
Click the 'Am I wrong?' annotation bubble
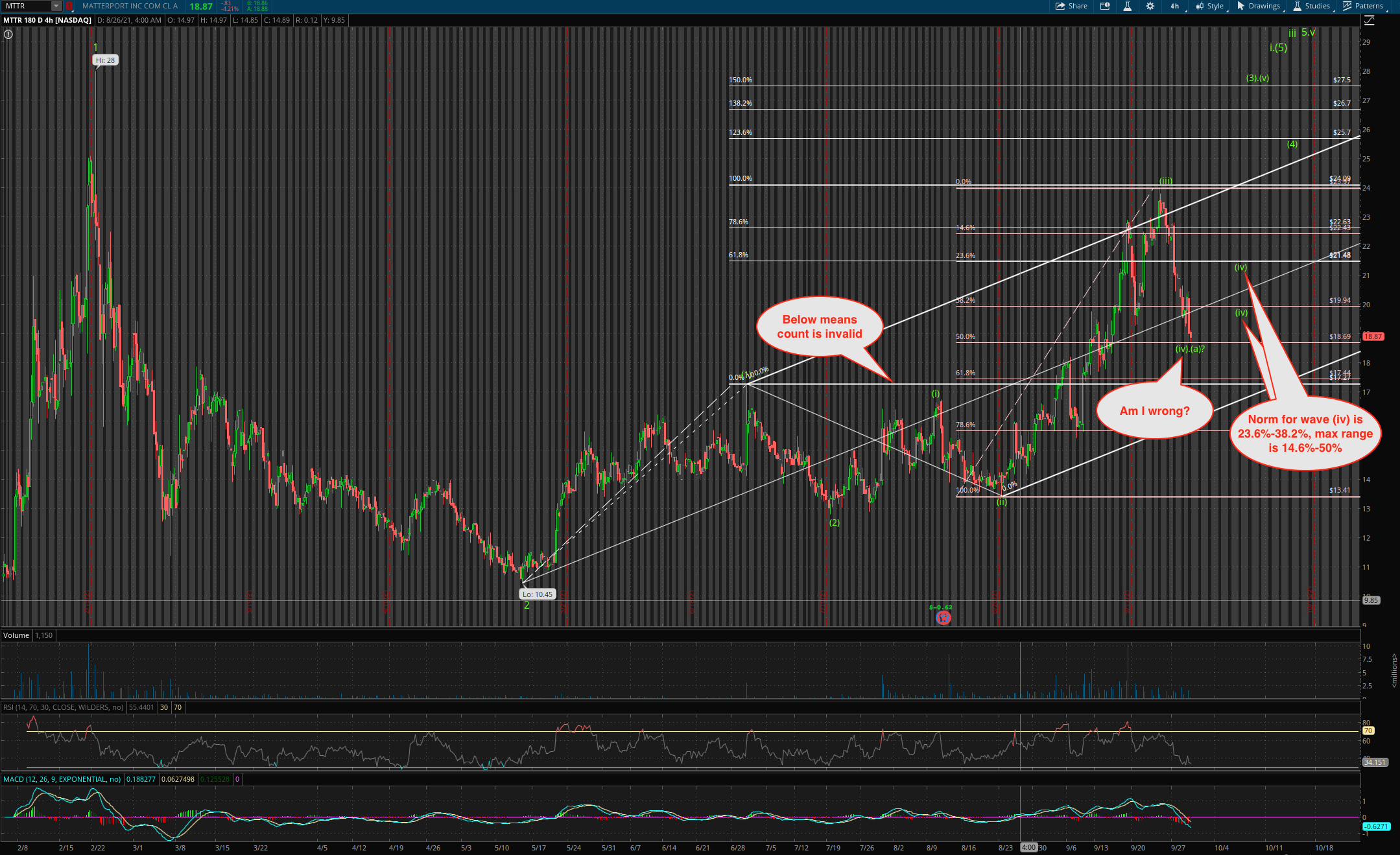1154,411
